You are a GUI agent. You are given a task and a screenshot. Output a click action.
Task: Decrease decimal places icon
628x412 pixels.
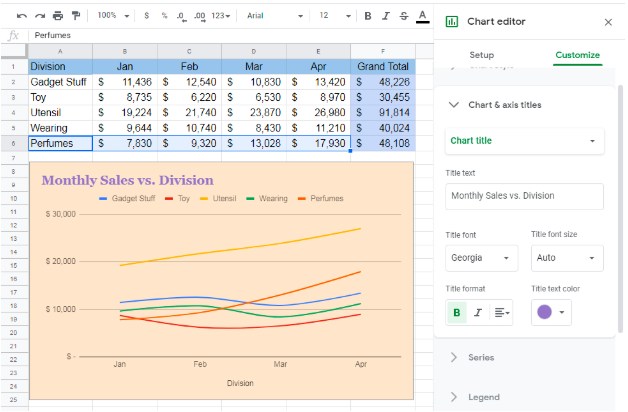coord(181,16)
